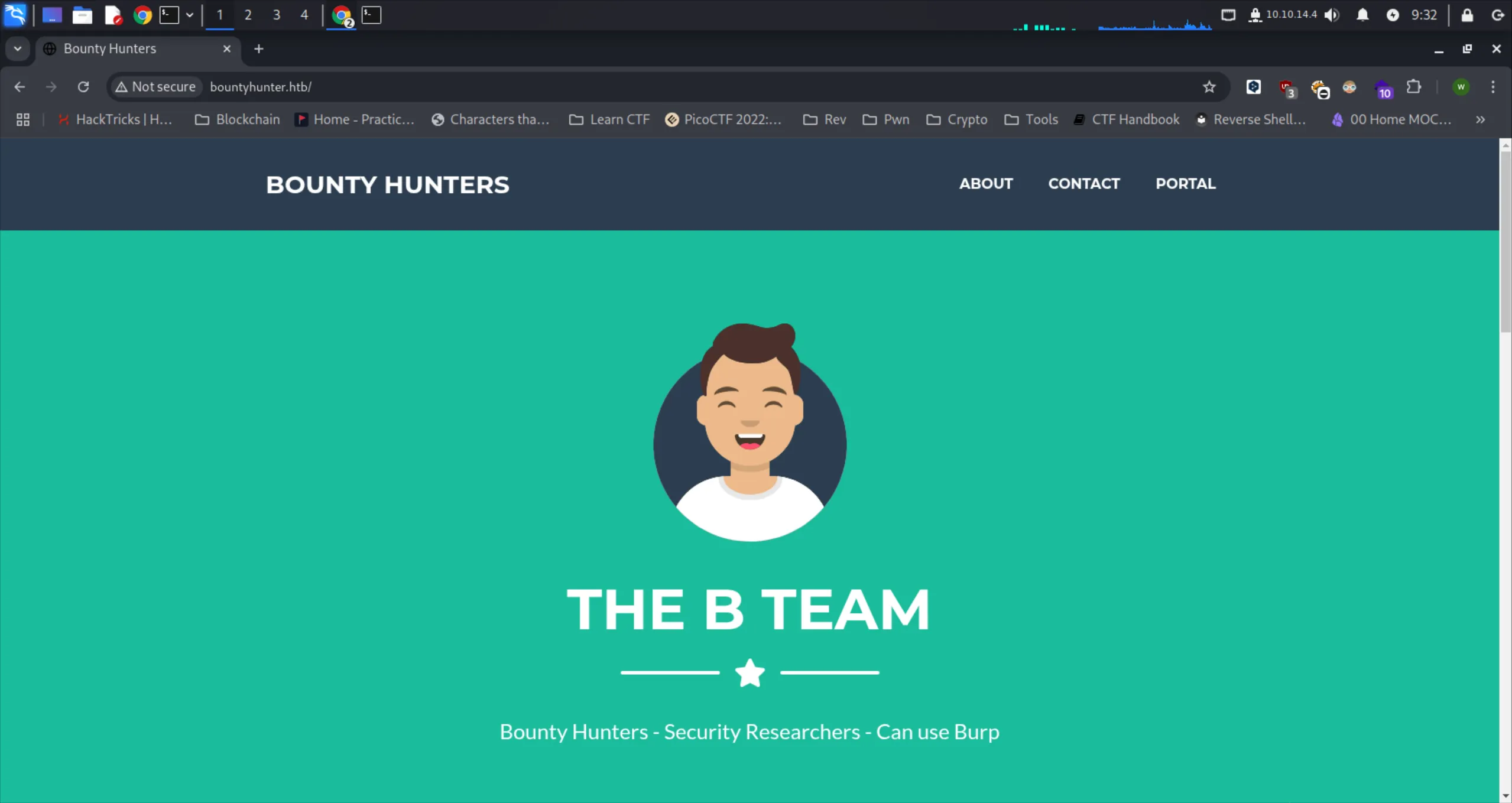Open the notifications bell in the panel
Viewport: 1512px width, 803px height.
[1362, 15]
